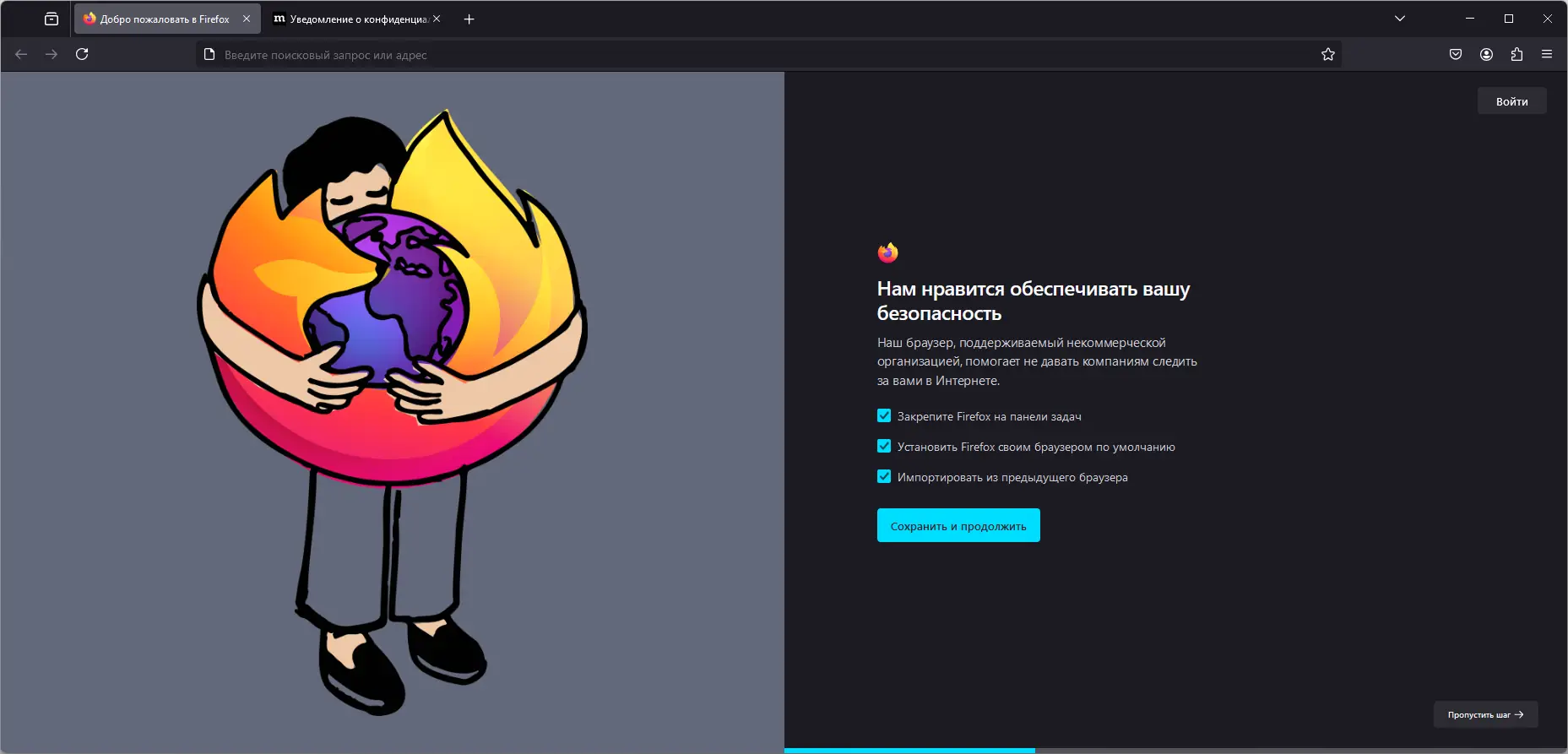Click the Firefox logo above the heading
Viewport: 1568px width, 754px height.
coord(887,252)
